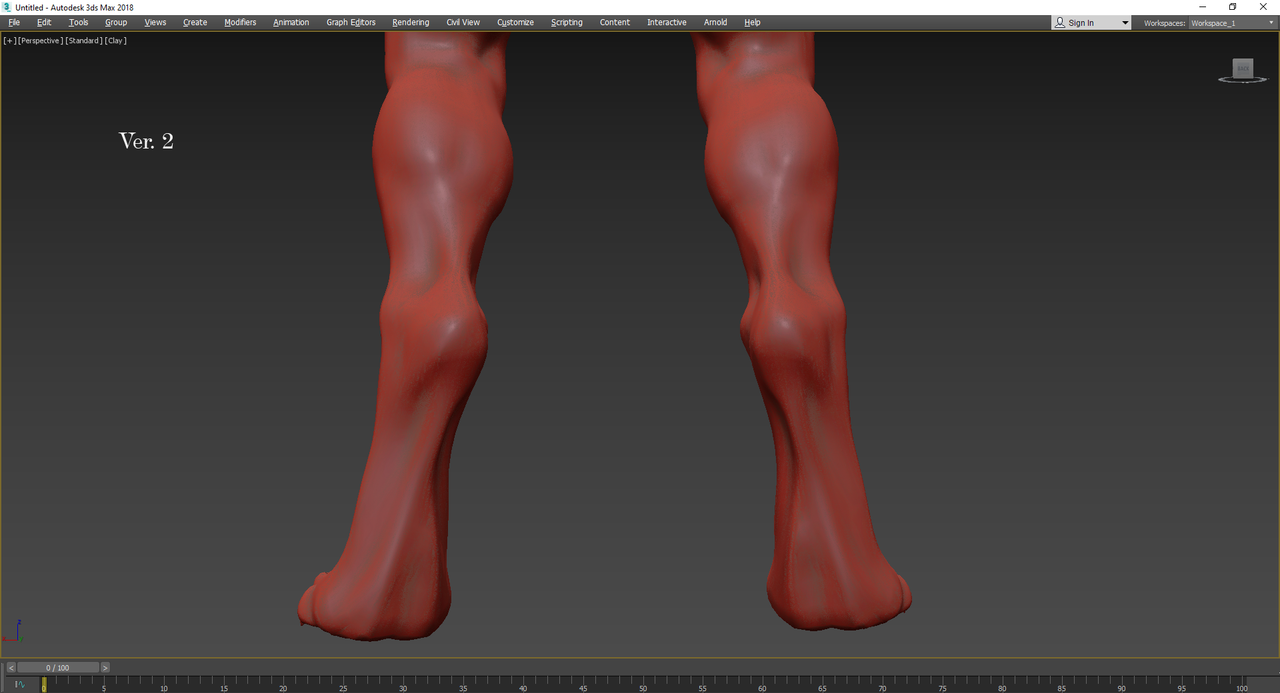The image size is (1280, 693).
Task: Restore down the 3ds Max window
Action: (x=1233, y=7)
